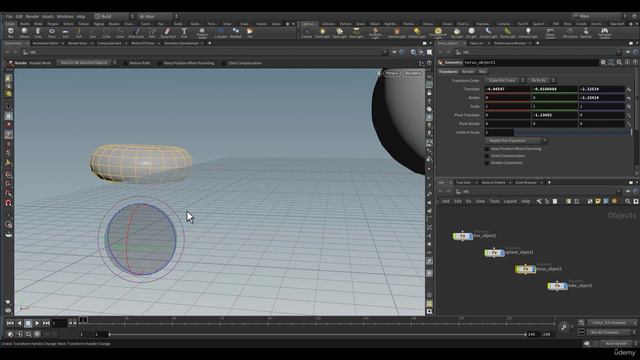Jump to the first frame
This screenshot has width=640, height=360.
point(10,323)
